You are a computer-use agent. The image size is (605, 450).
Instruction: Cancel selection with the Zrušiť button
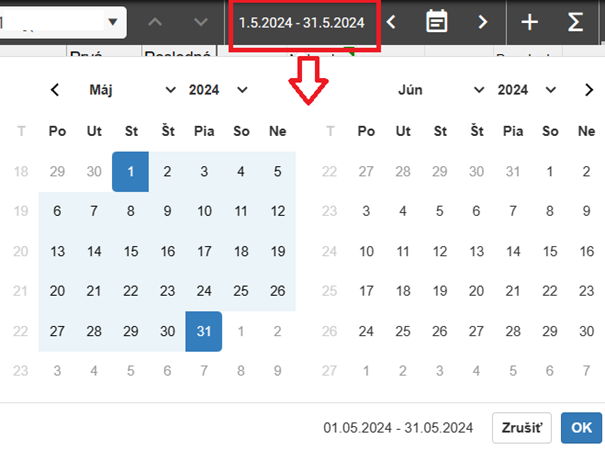(521, 428)
